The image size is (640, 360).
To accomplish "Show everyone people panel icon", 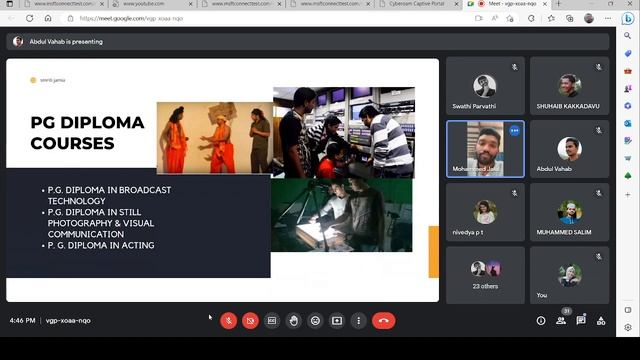I will 561,321.
